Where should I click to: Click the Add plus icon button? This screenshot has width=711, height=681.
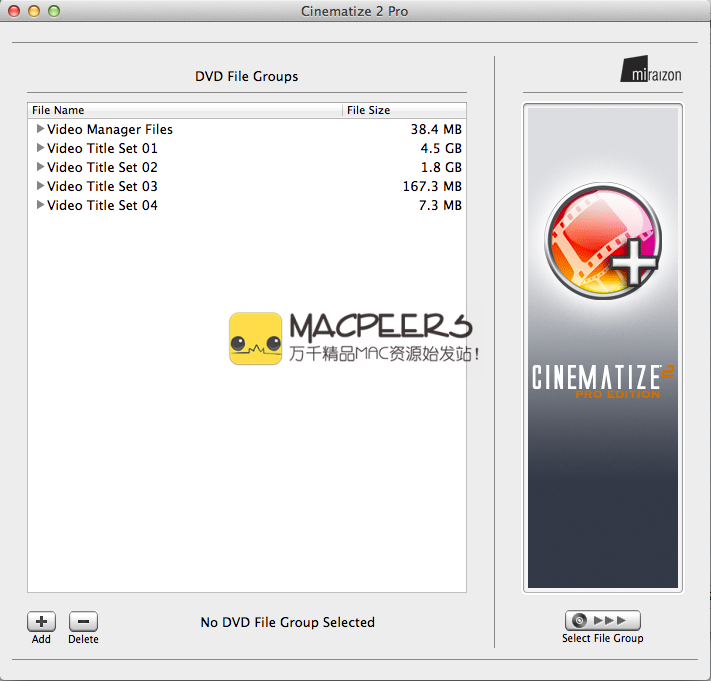point(41,621)
